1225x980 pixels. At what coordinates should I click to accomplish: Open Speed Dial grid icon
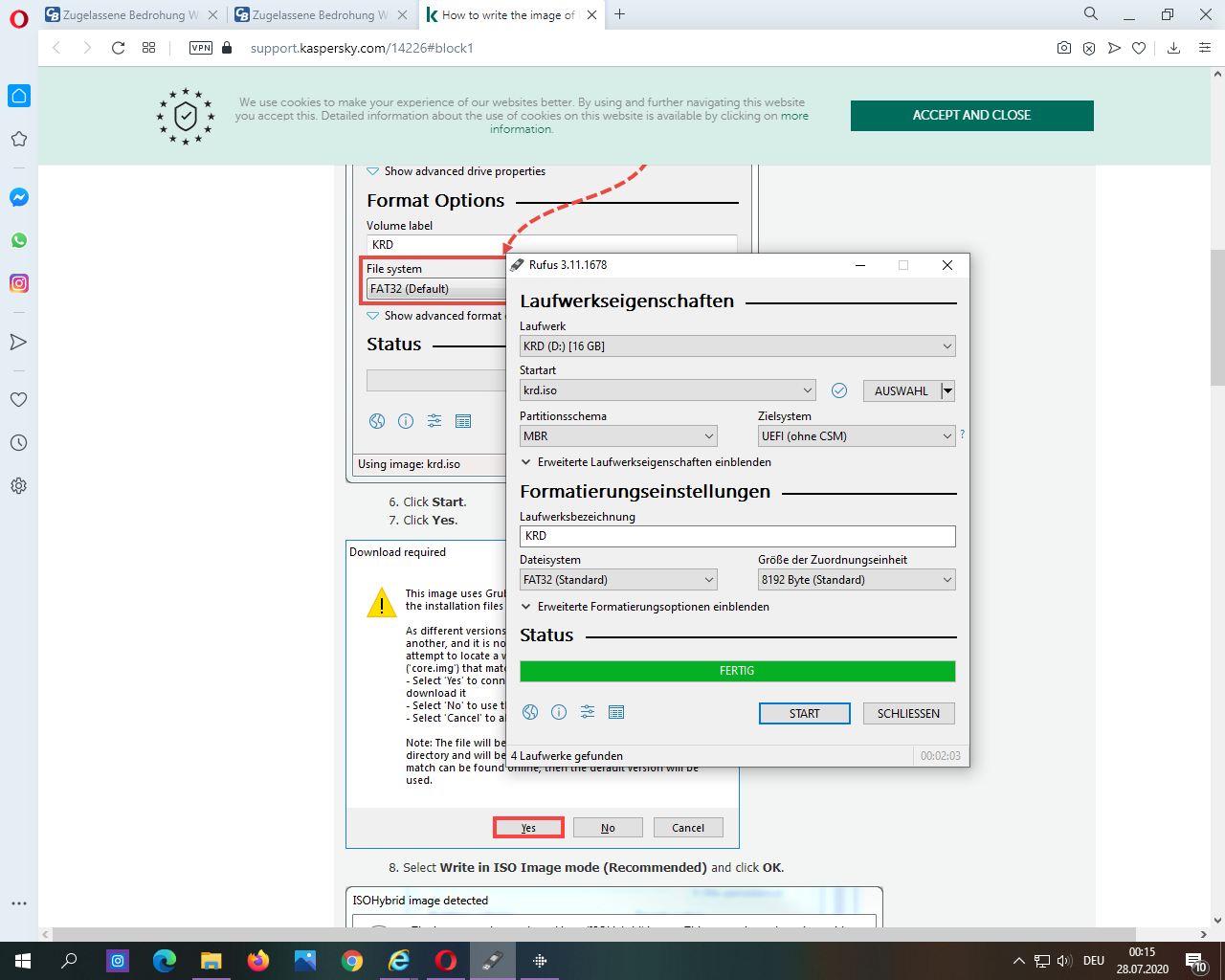tap(149, 48)
